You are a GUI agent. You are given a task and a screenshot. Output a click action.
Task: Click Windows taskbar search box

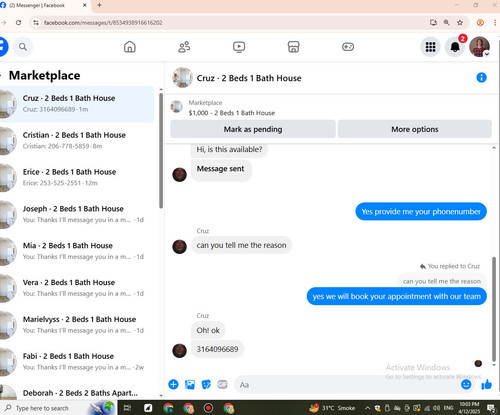57,408
